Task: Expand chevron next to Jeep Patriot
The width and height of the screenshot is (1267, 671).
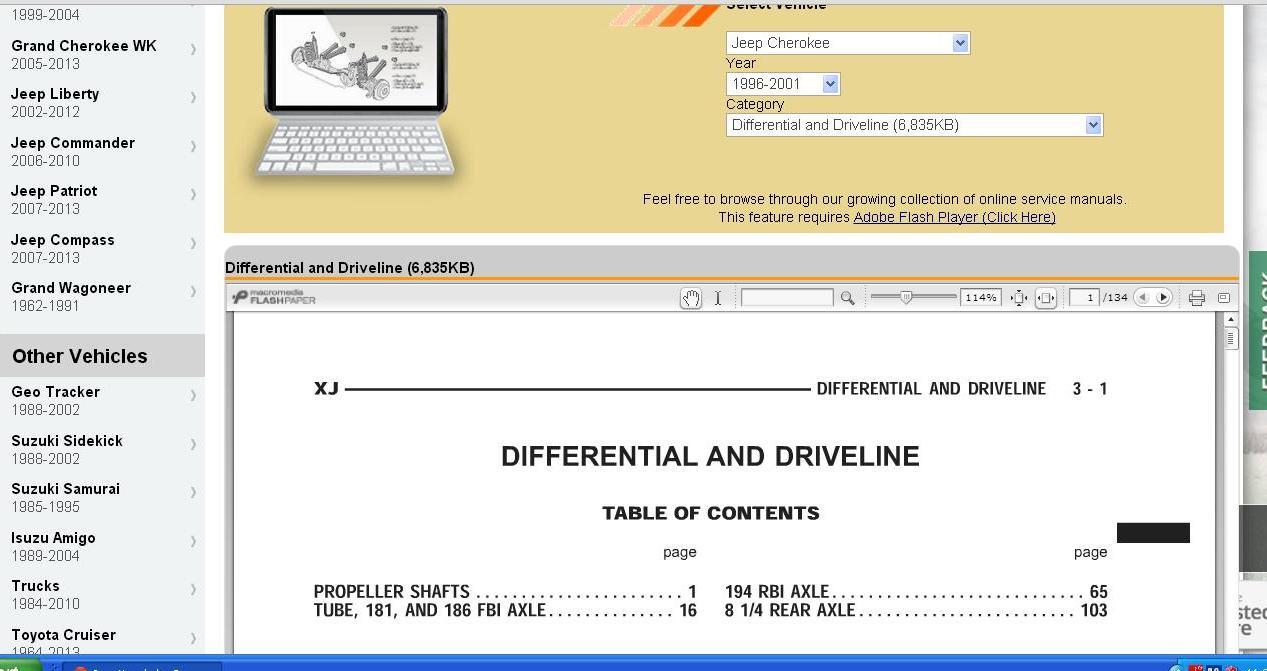Action: [193, 194]
